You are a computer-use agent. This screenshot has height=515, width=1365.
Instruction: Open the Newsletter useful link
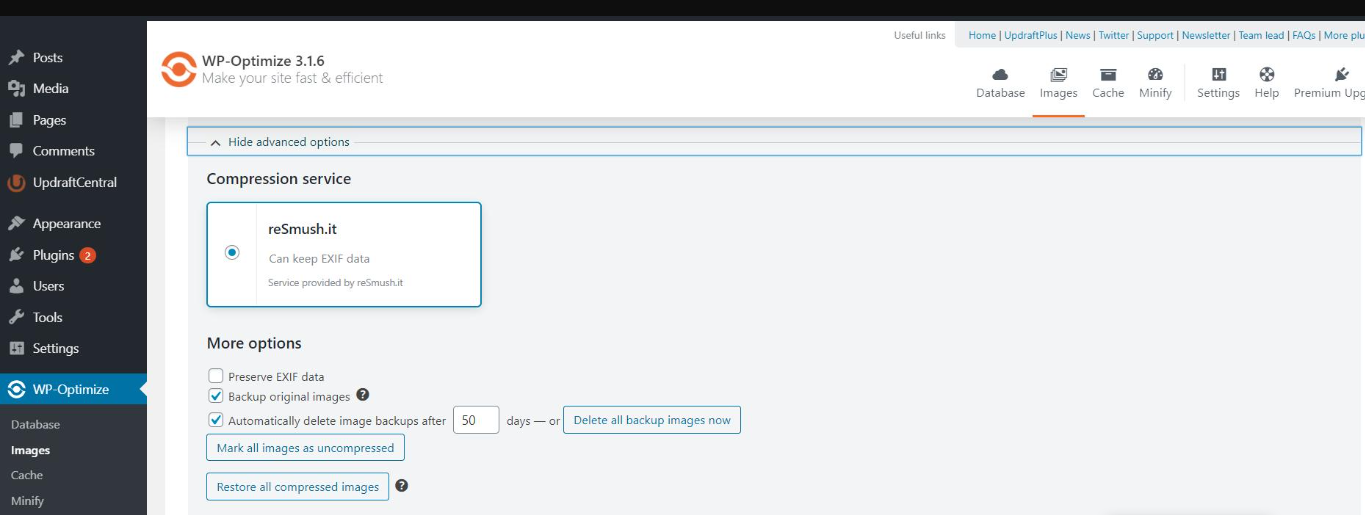1206,35
